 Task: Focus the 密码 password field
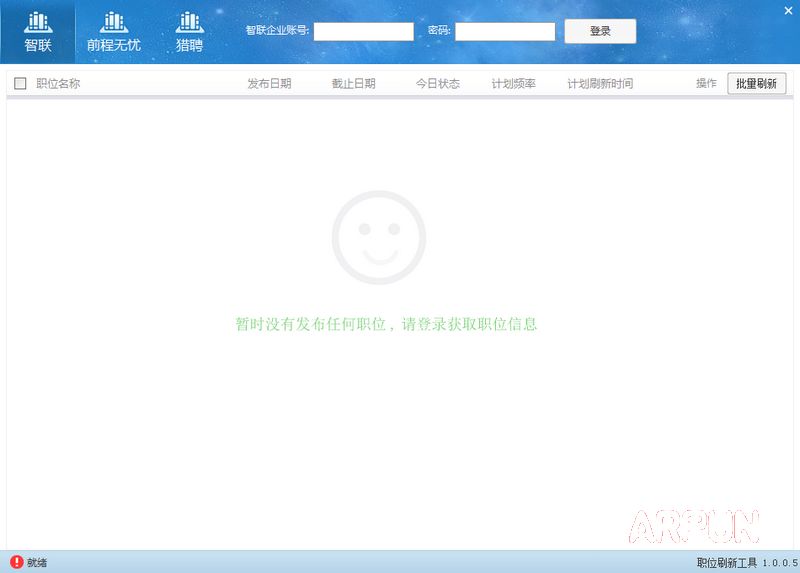505,32
